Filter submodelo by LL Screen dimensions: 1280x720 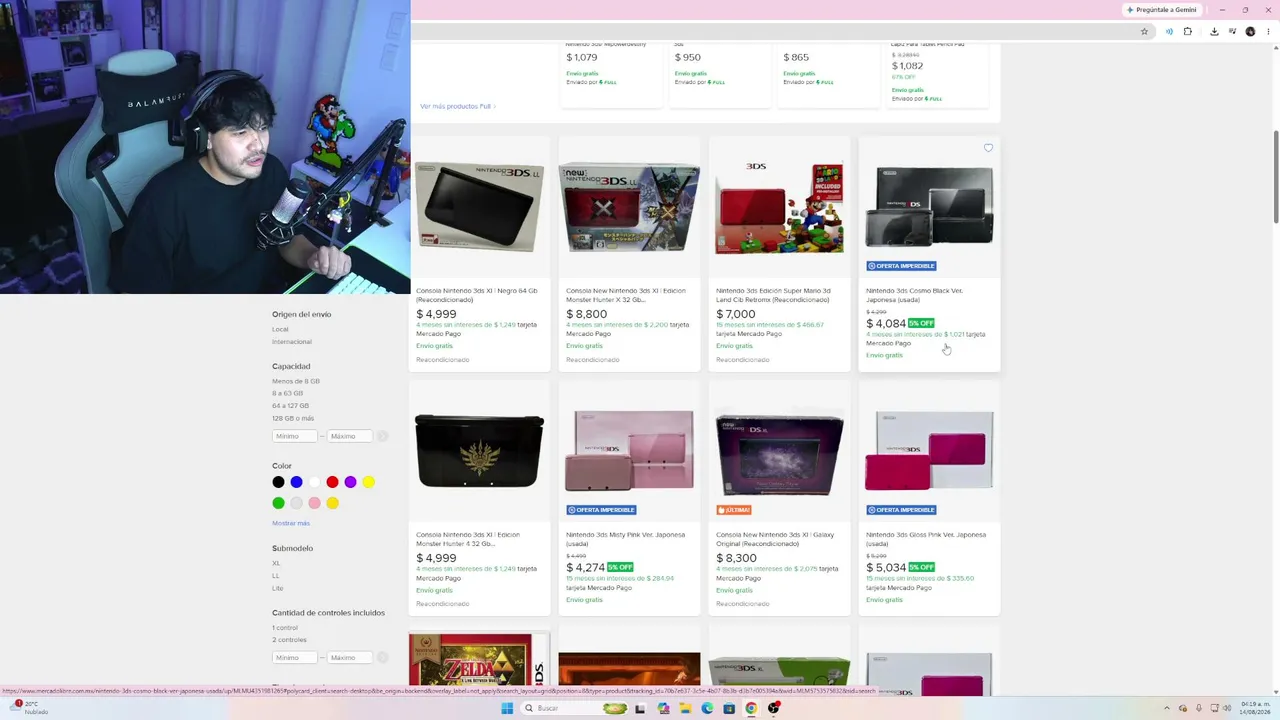(276, 576)
